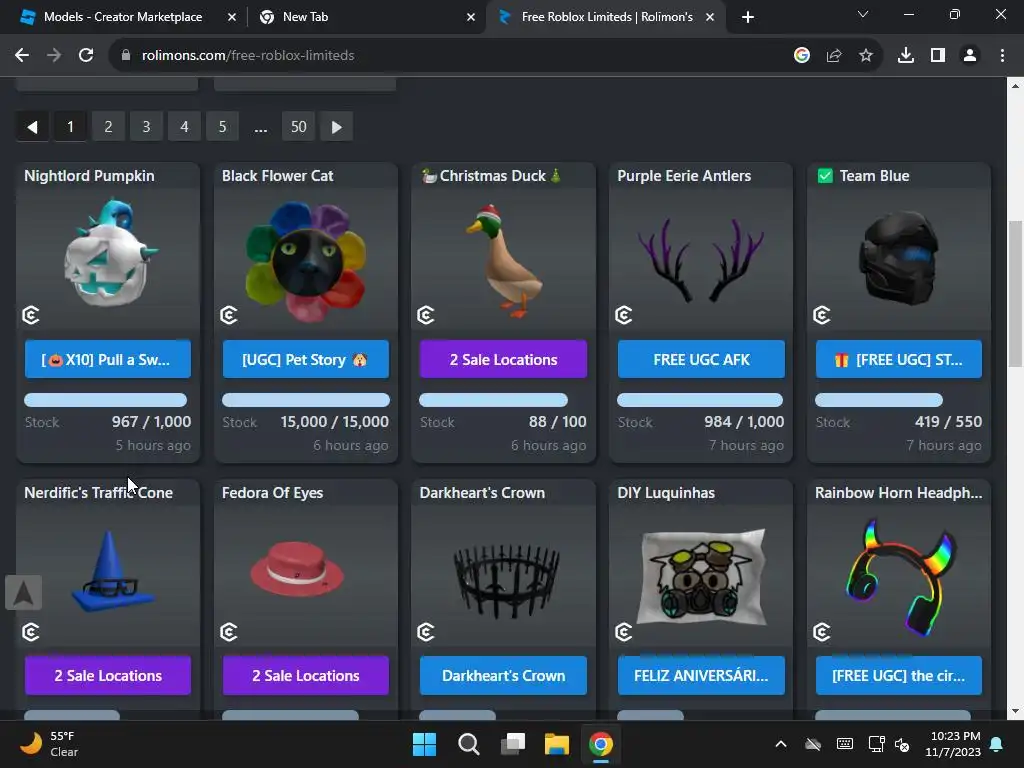Open Windows taskbar search

pos(468,744)
